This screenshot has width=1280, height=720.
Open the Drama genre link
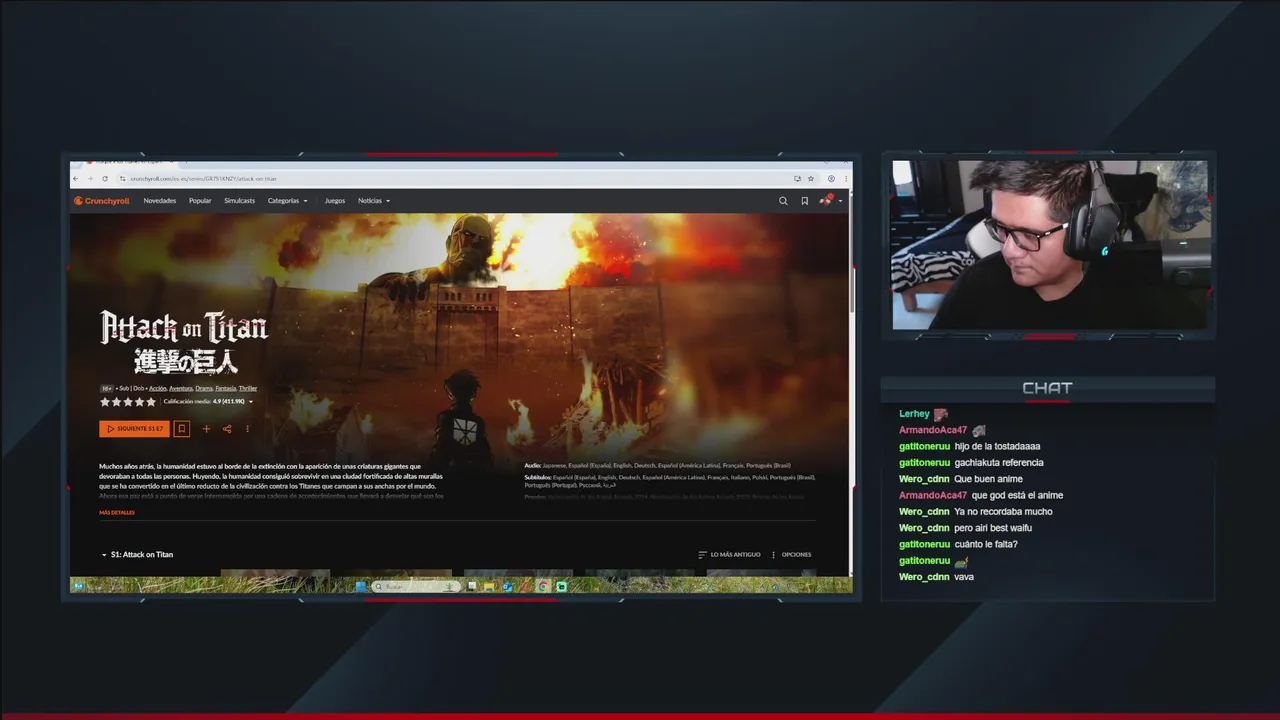click(x=204, y=388)
